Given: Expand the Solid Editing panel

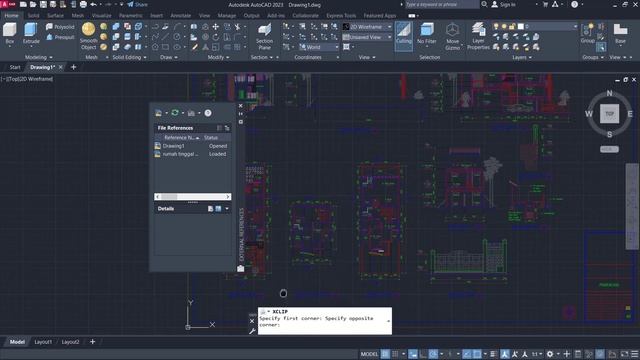Looking at the screenshot, I should tap(129, 58).
